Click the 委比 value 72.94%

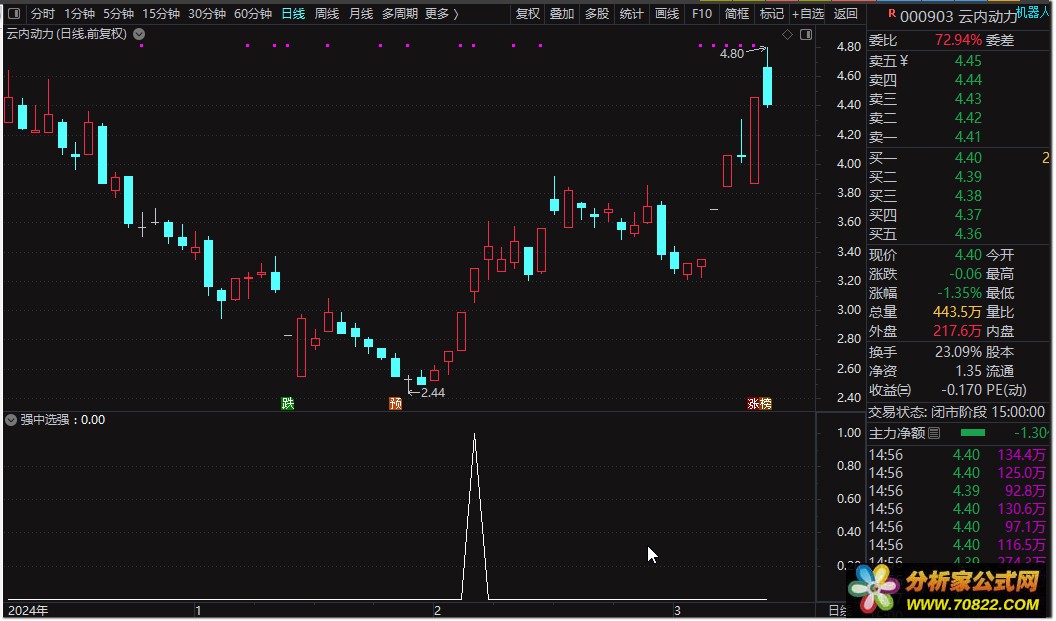(x=958, y=40)
